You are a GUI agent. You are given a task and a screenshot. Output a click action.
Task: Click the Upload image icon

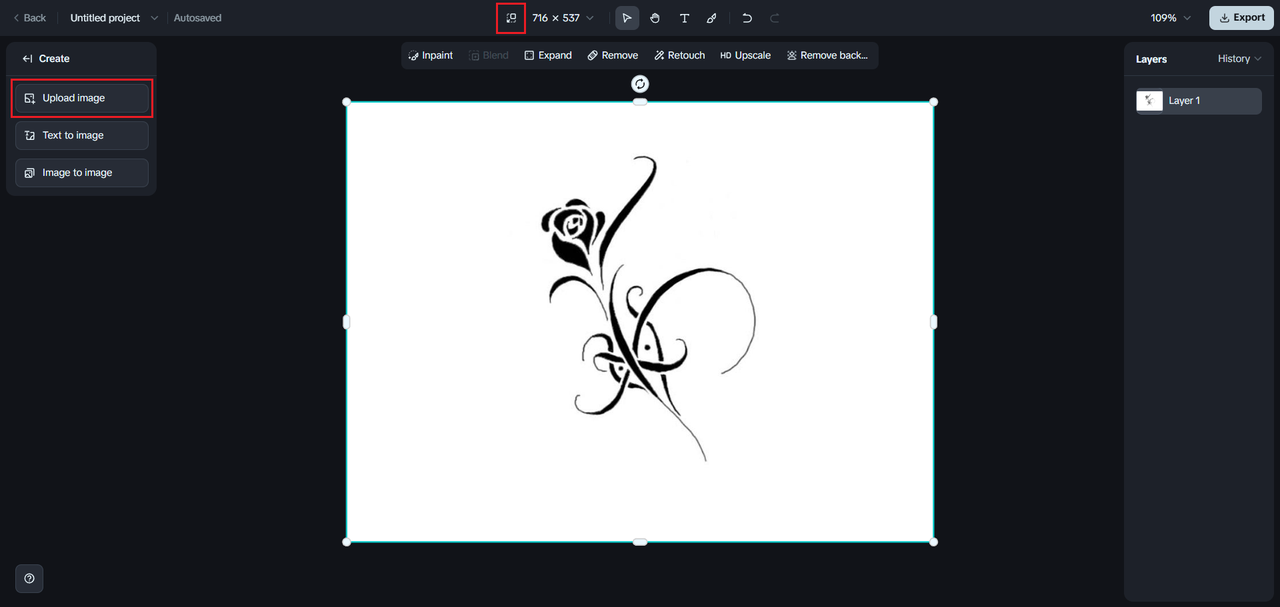(x=30, y=98)
